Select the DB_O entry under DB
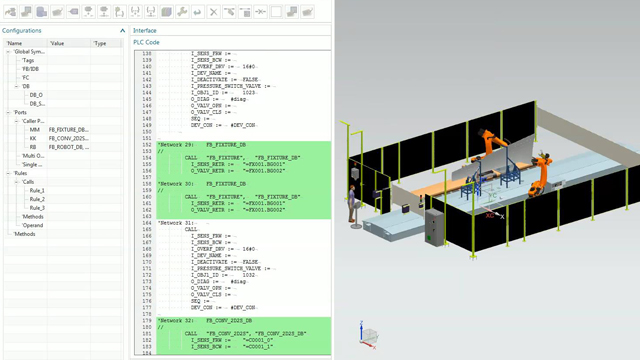The image size is (640, 360). coord(36,95)
